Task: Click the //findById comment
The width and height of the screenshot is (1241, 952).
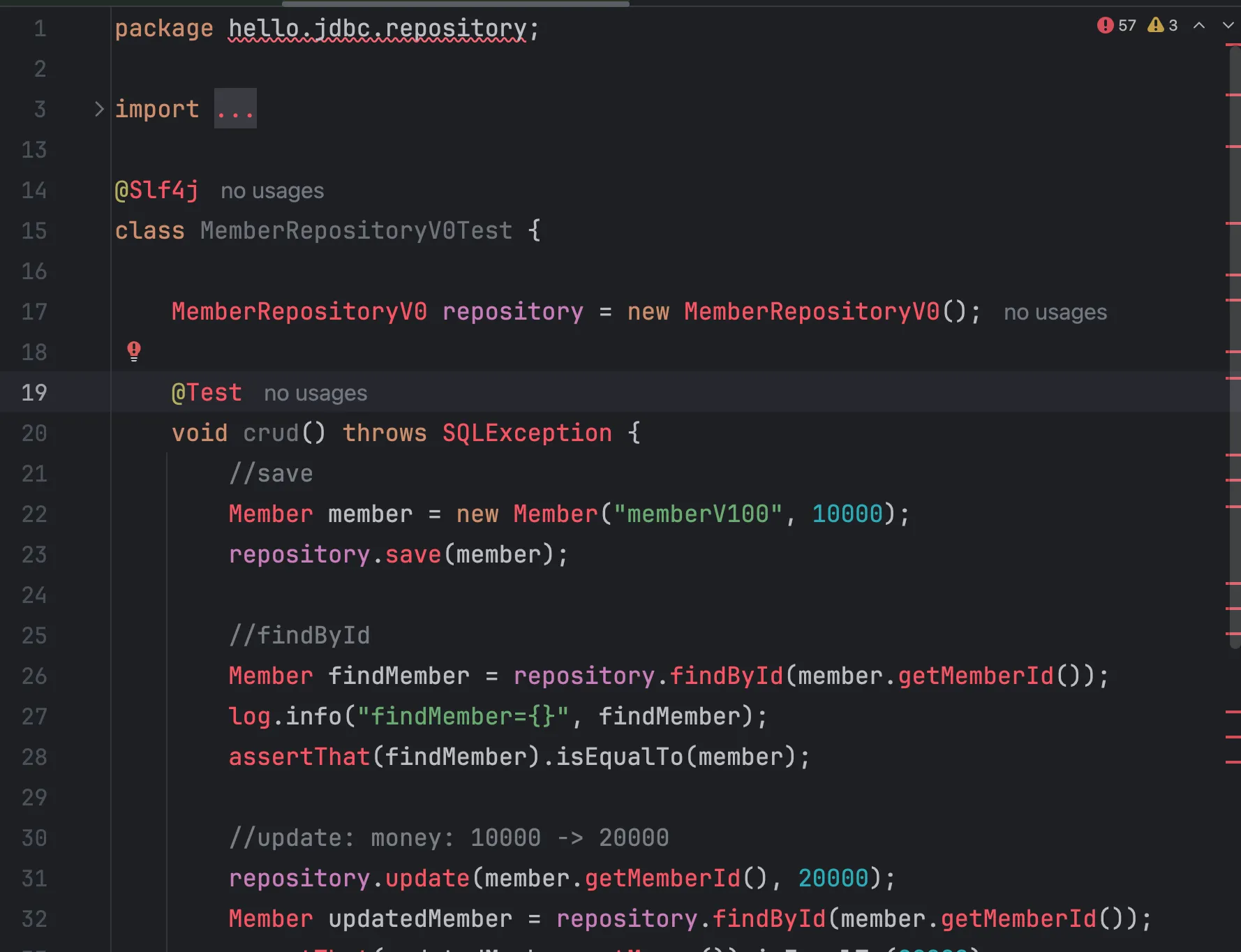Action: 299,635
